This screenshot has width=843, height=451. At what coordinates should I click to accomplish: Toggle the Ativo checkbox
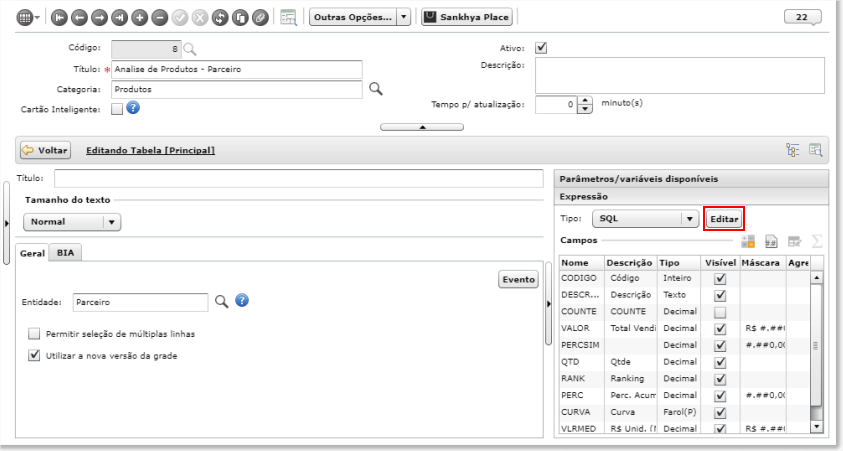[541, 48]
